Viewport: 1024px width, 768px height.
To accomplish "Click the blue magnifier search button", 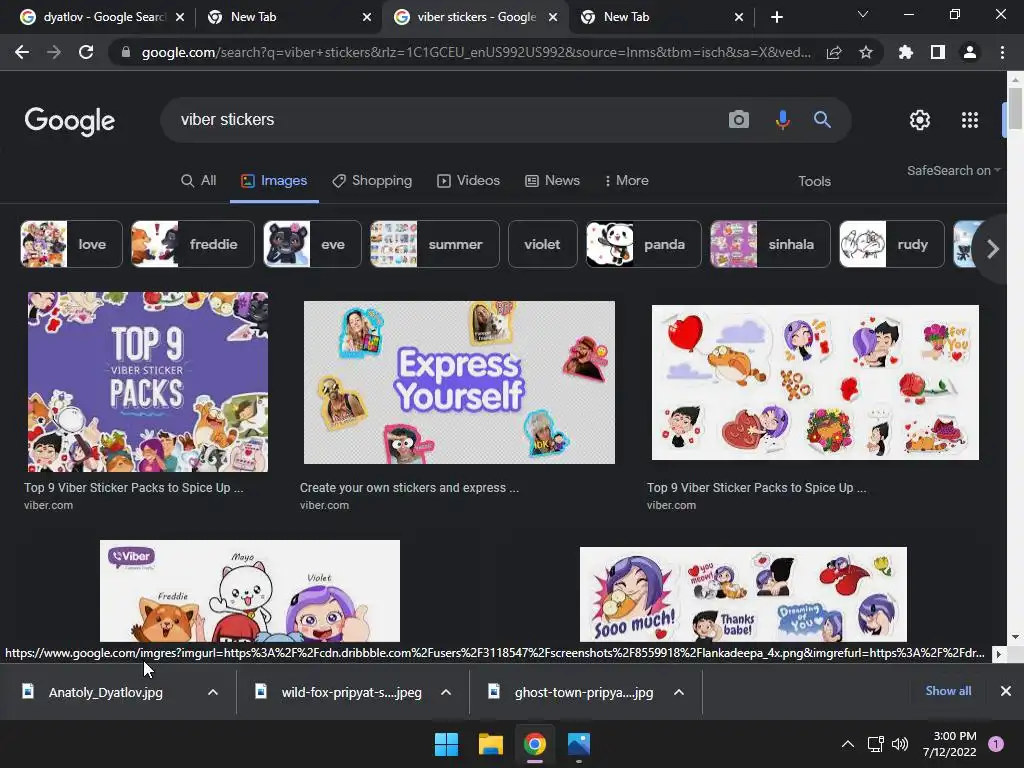I will pos(822,120).
